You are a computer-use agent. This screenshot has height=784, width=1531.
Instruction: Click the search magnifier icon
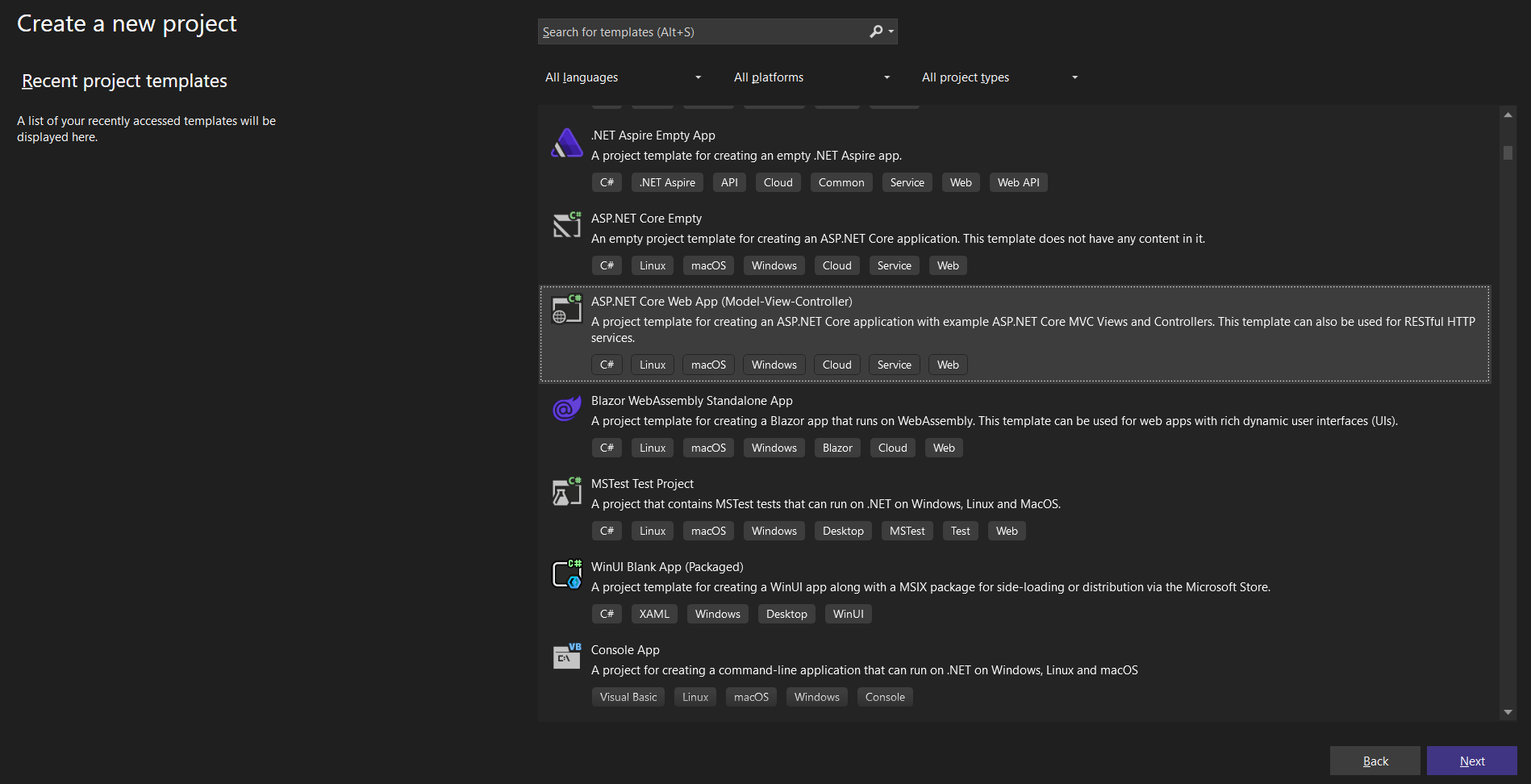[876, 31]
